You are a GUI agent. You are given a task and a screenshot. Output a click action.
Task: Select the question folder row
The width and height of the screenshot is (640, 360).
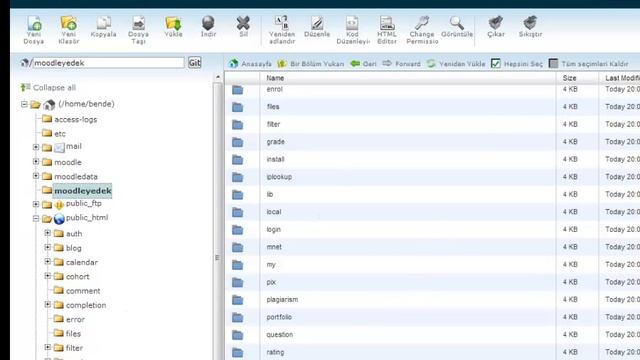pos(432,335)
